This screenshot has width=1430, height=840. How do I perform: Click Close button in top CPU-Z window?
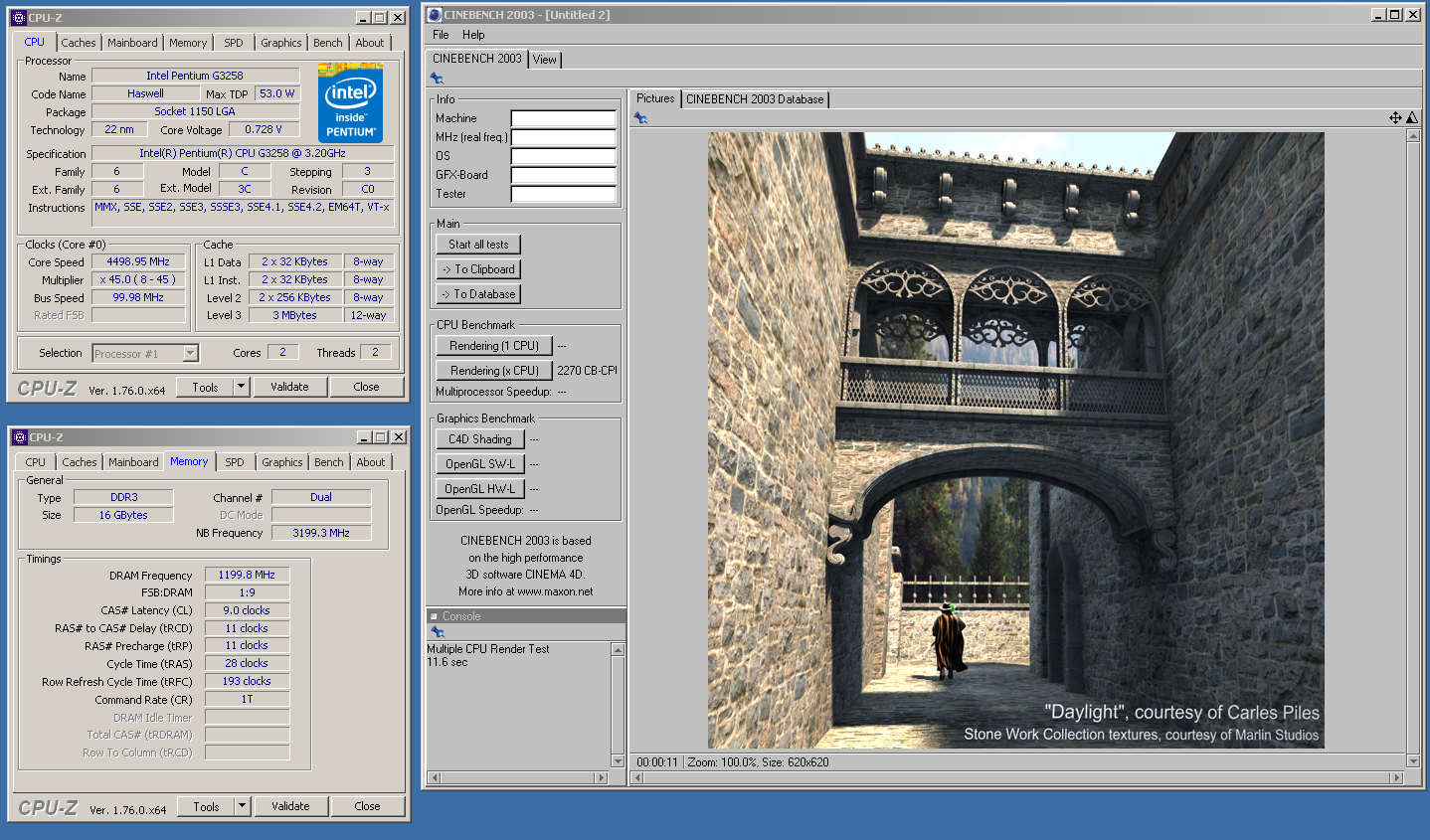point(366,387)
